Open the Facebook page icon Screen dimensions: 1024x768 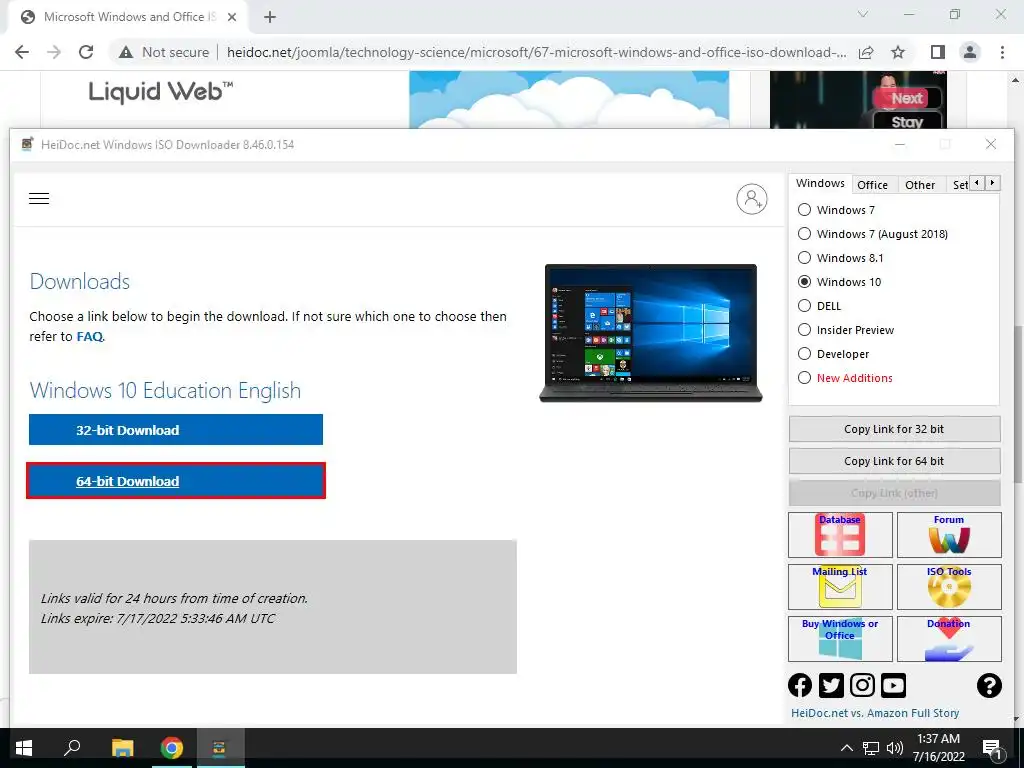(800, 685)
